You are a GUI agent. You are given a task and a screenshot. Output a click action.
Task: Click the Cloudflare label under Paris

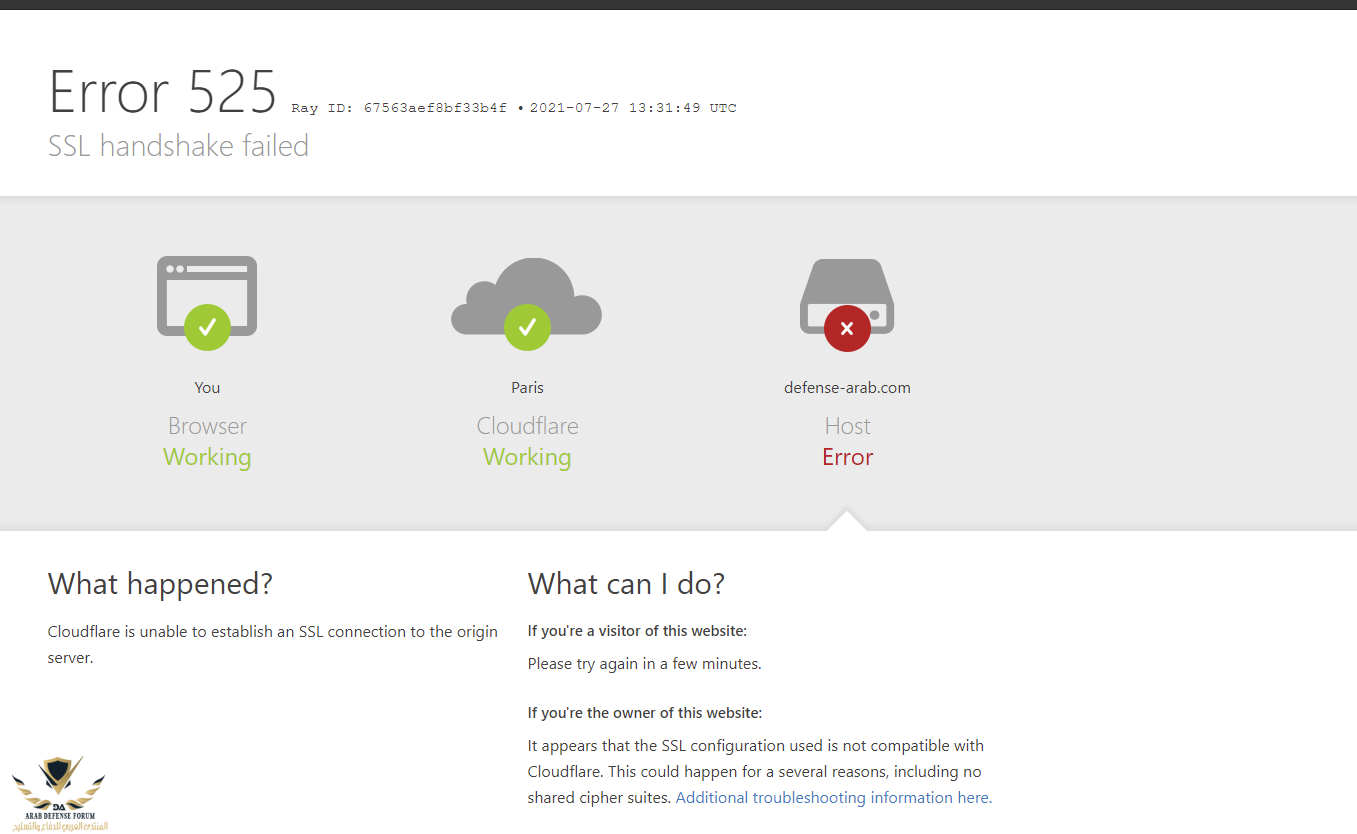coord(527,426)
